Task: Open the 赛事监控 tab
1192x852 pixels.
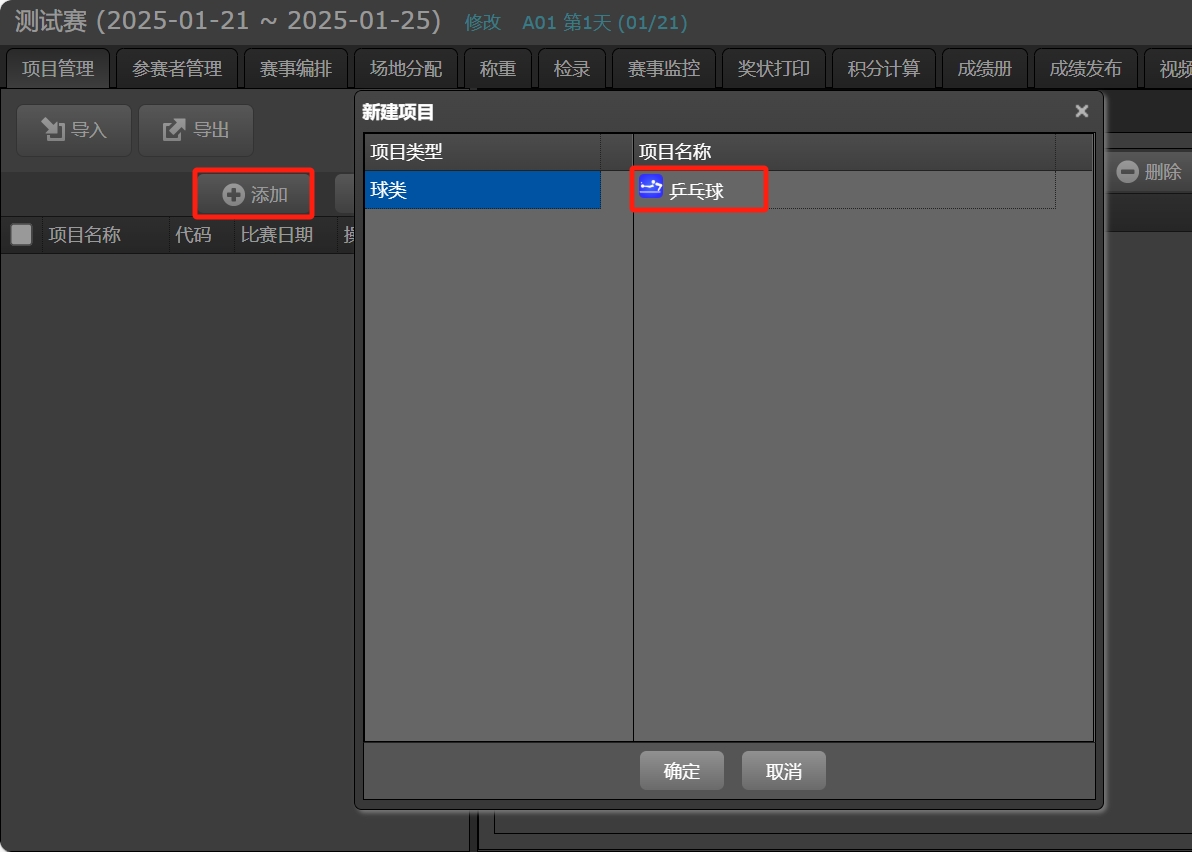Action: 664,68
